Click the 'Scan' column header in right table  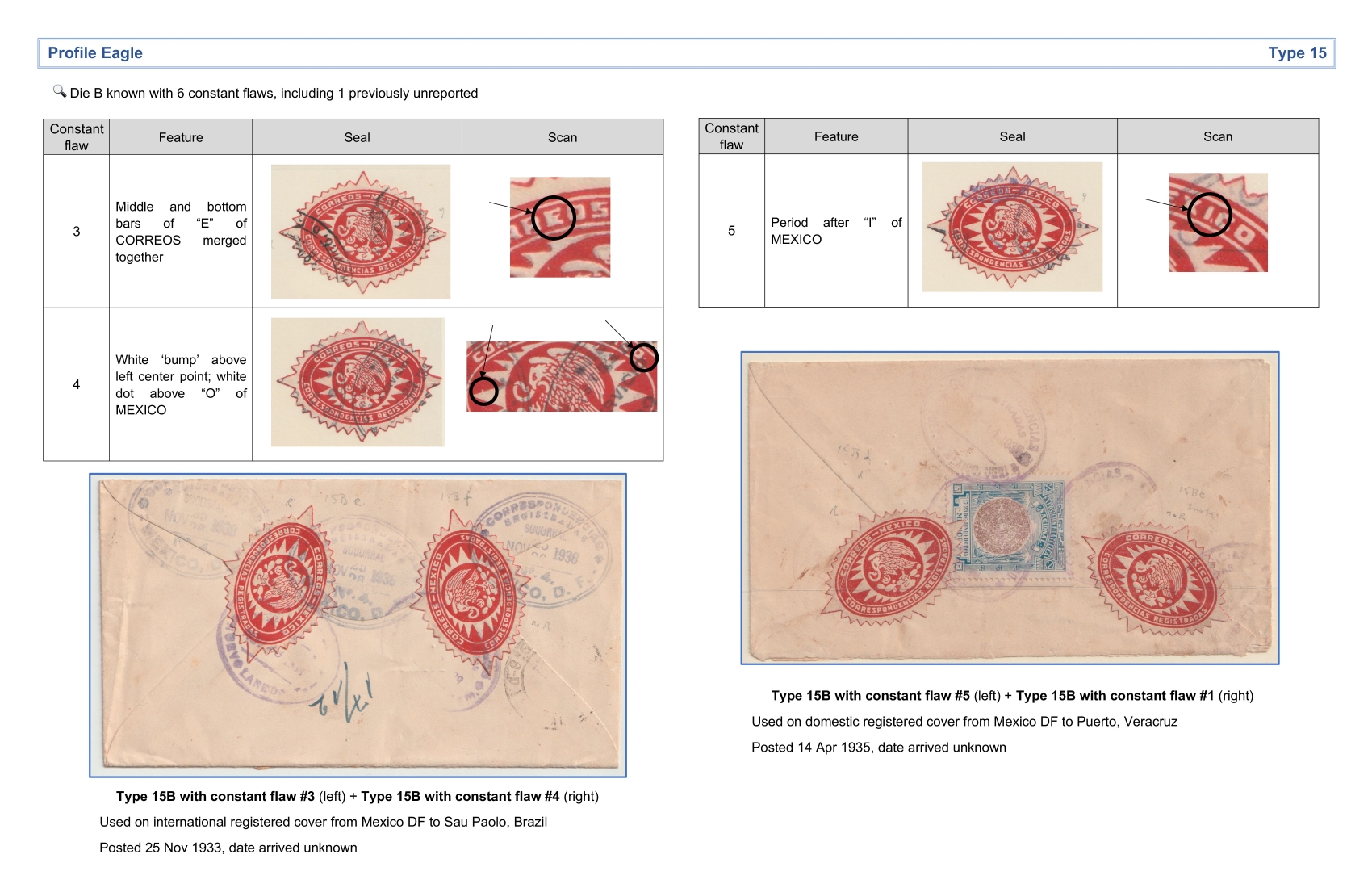pyautogui.click(x=1217, y=137)
